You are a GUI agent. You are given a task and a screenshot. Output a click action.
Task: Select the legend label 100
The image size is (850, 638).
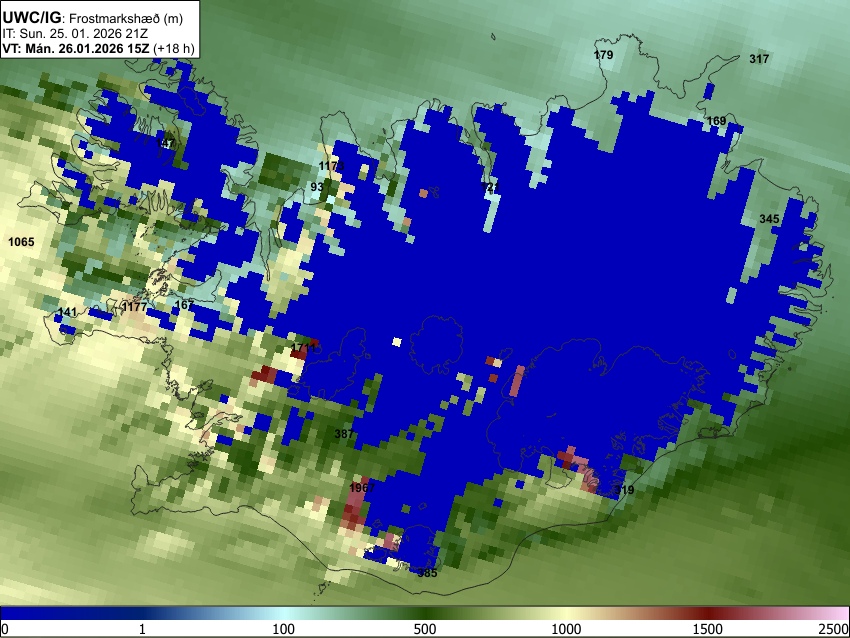point(284,629)
